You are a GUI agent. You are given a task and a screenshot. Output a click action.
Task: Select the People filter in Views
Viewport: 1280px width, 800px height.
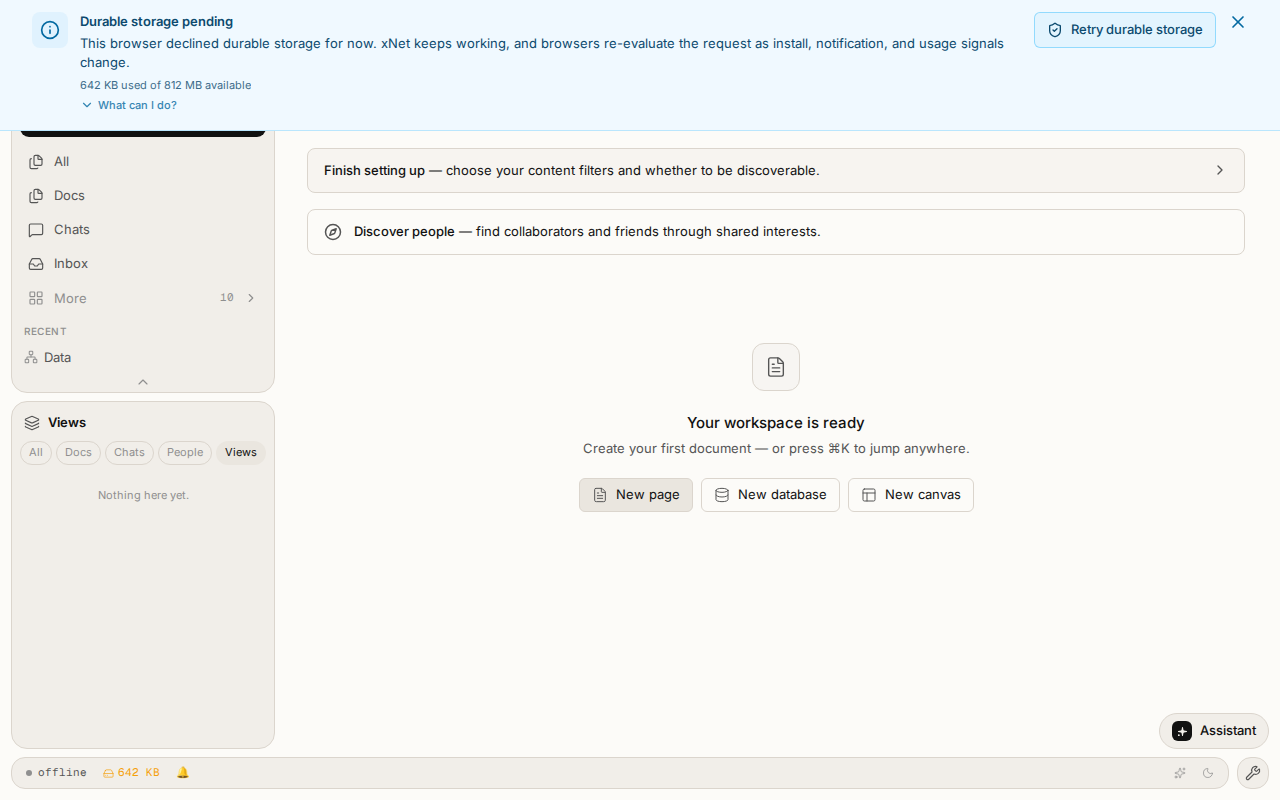[x=185, y=453]
